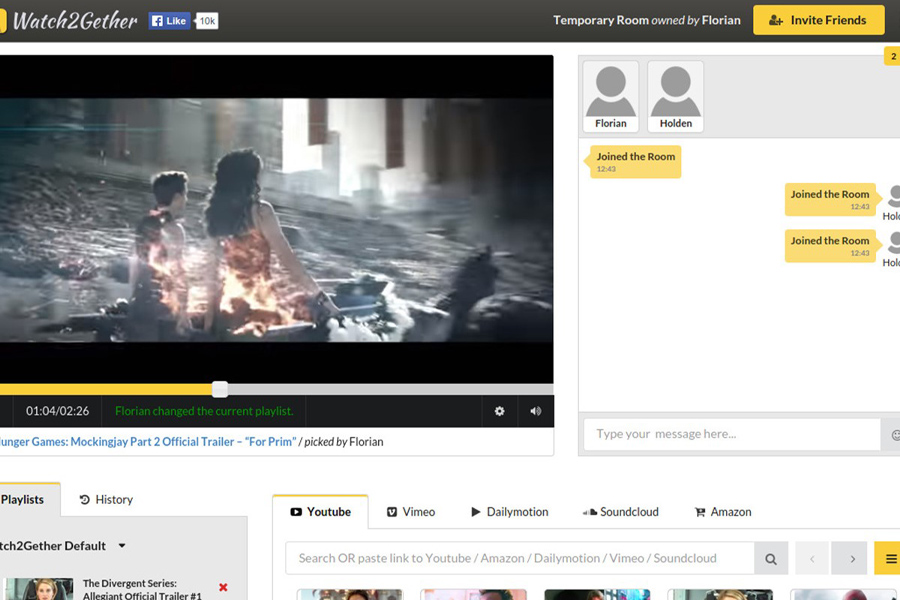Click the Facebook Like button
Image resolution: width=900 pixels, height=600 pixels.
[169, 21]
